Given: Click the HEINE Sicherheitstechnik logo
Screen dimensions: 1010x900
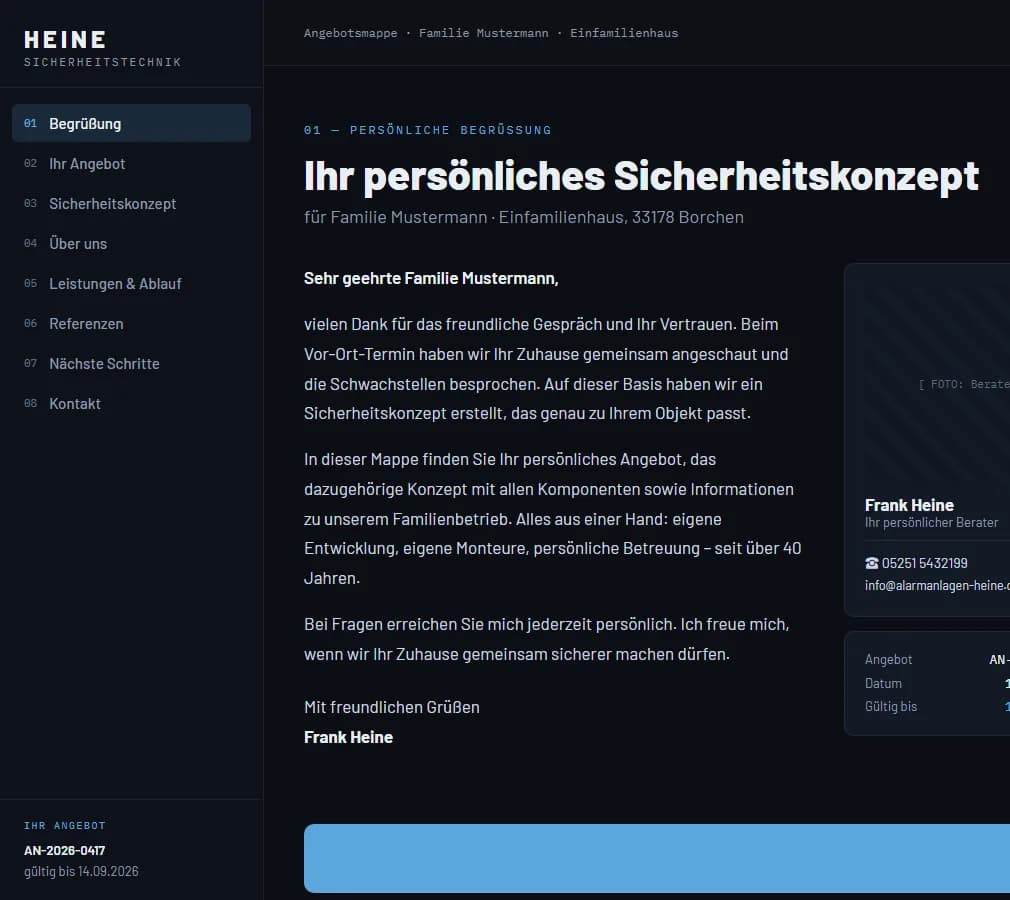Looking at the screenshot, I should [102, 48].
